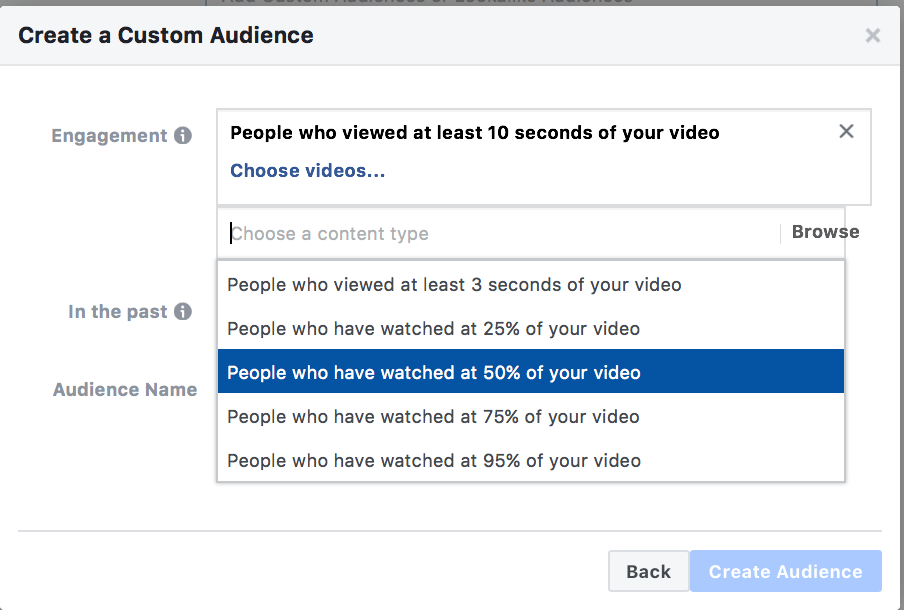Click the Create Audience button
The image size is (904, 610).
[x=786, y=571]
